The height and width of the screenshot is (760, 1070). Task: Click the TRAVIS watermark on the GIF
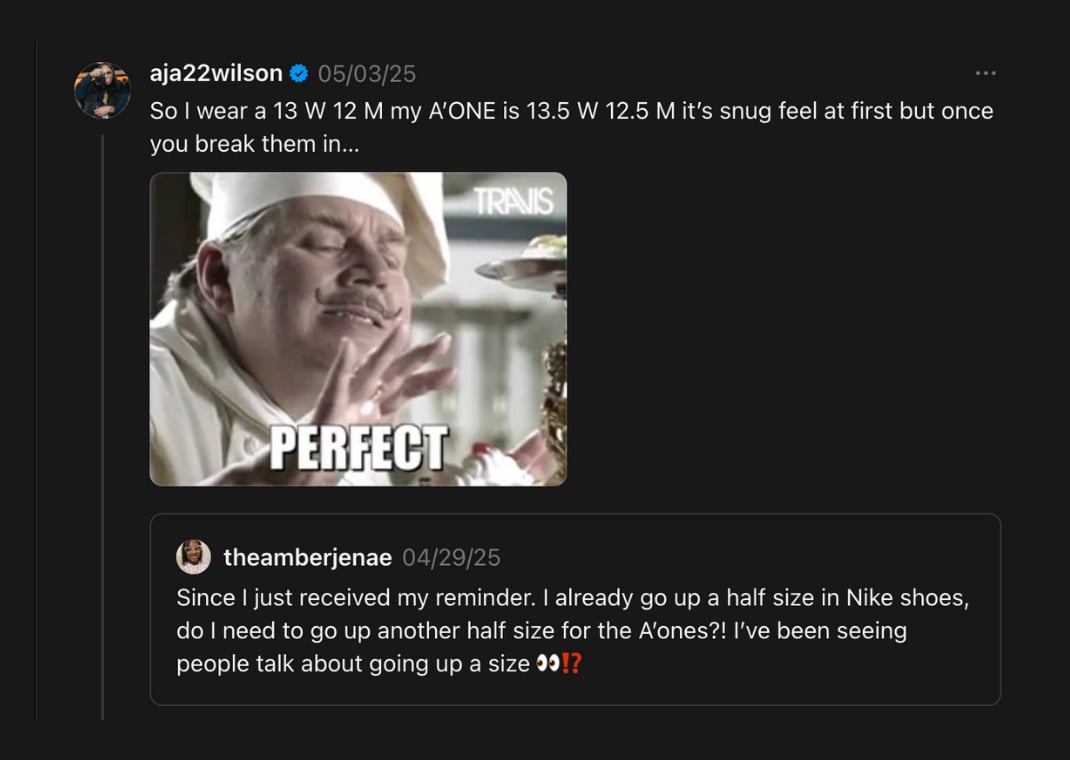coord(513,201)
